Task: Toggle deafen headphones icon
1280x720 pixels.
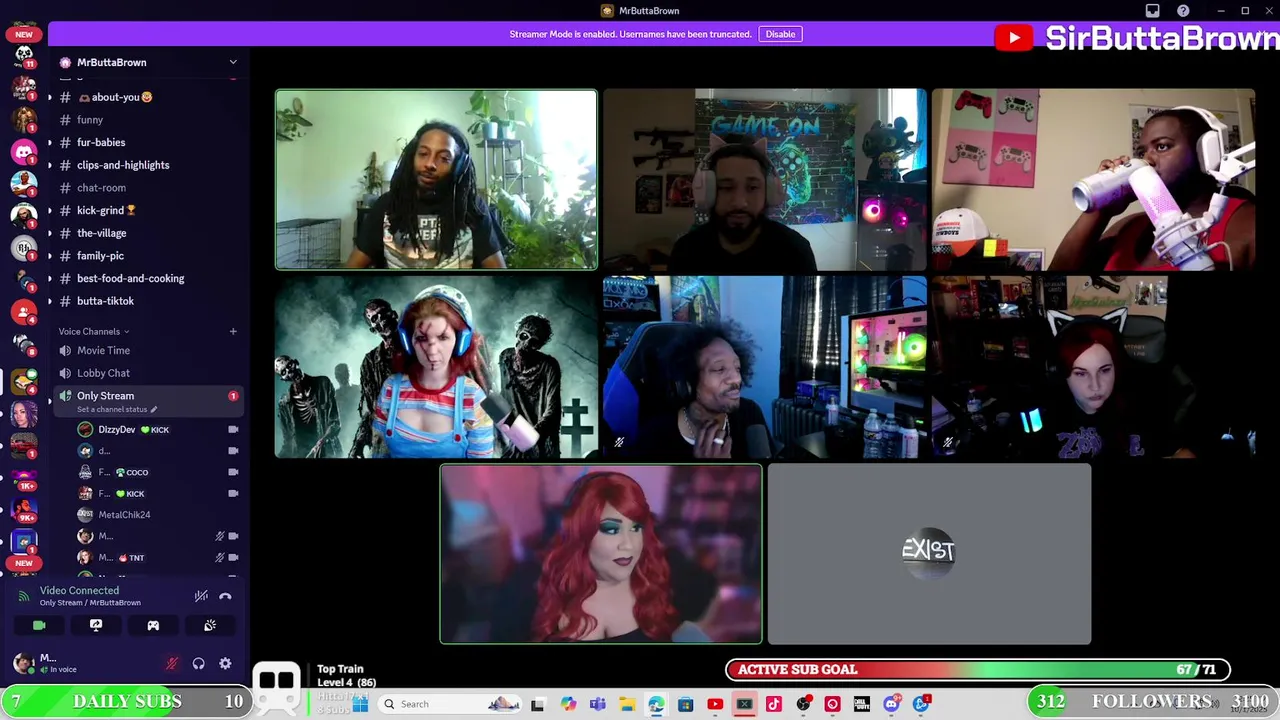Action: 198,663
